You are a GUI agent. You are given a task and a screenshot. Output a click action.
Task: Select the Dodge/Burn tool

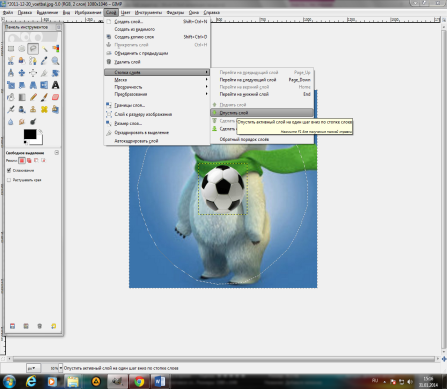(33, 122)
